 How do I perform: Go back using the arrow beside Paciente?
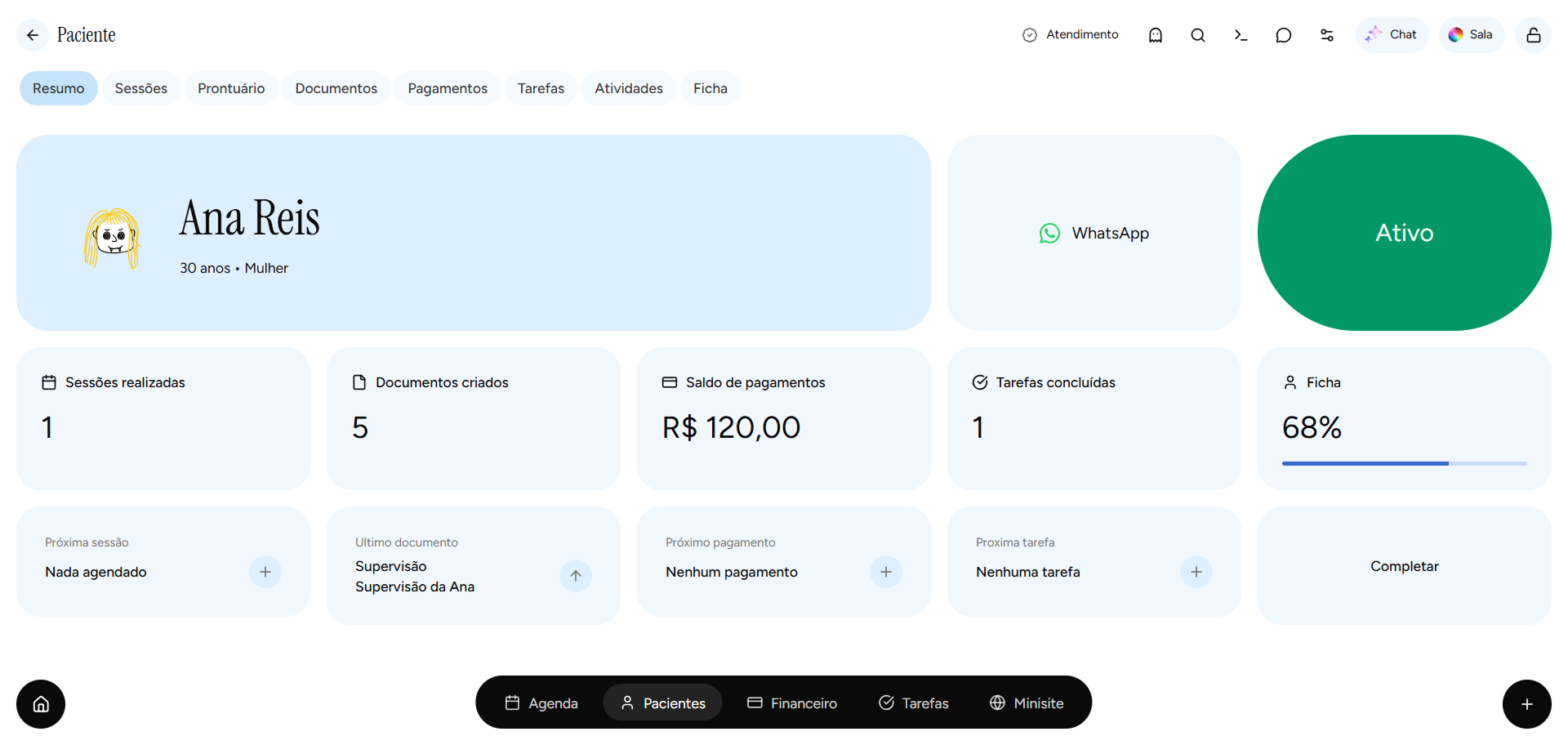(x=33, y=35)
